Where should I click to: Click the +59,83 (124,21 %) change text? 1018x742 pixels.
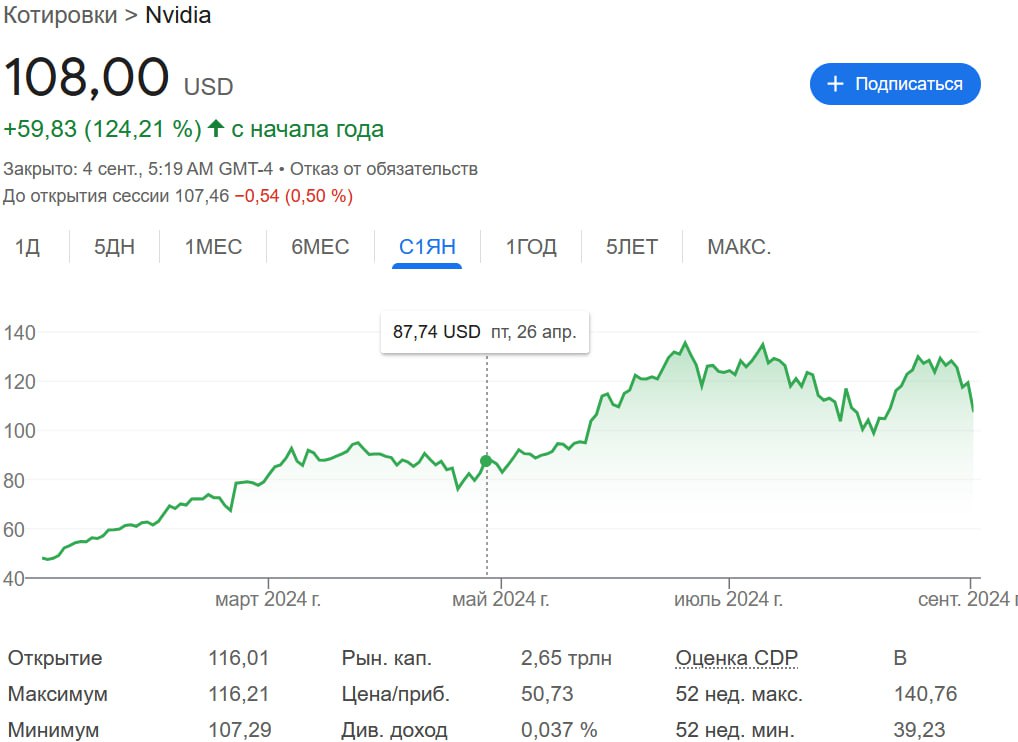103,129
